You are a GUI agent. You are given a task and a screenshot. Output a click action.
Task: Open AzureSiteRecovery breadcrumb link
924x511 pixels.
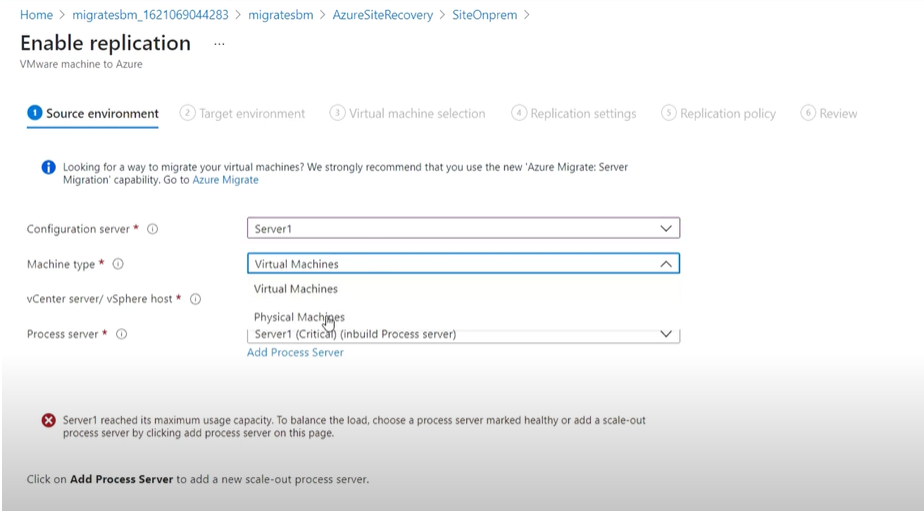[x=382, y=15]
